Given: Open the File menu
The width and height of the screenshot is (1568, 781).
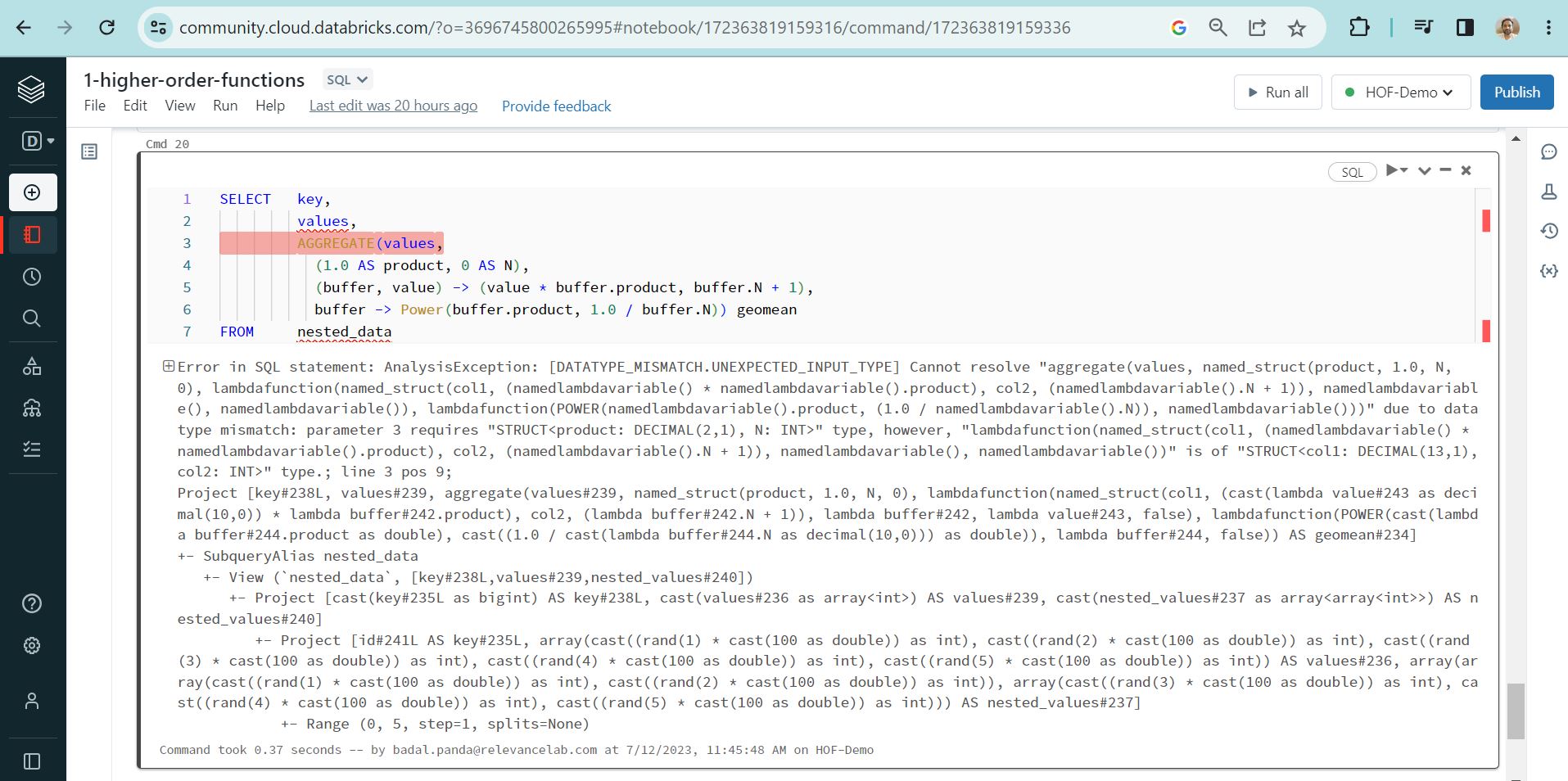Looking at the screenshot, I should [94, 106].
